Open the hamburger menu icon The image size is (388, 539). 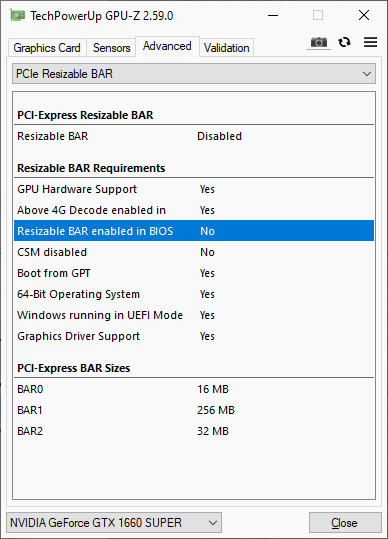point(370,42)
